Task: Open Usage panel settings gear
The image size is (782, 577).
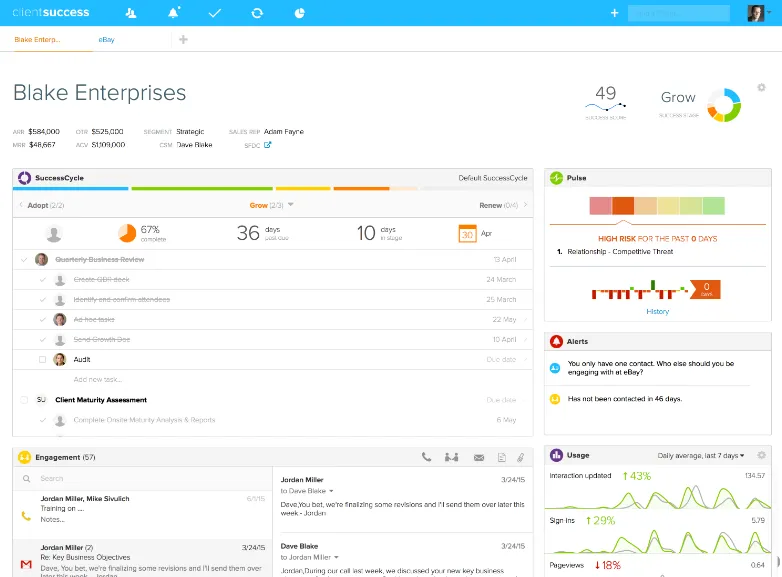Action: click(761, 455)
